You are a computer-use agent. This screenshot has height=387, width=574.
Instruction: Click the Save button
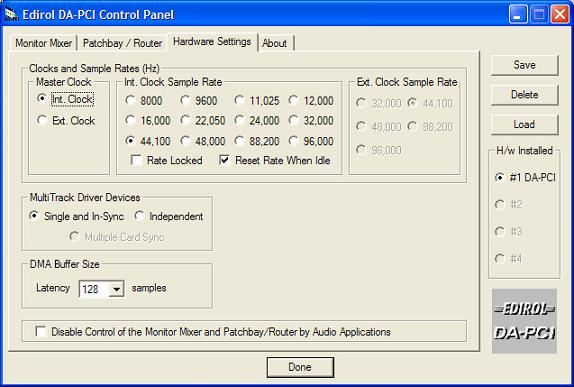pos(524,65)
